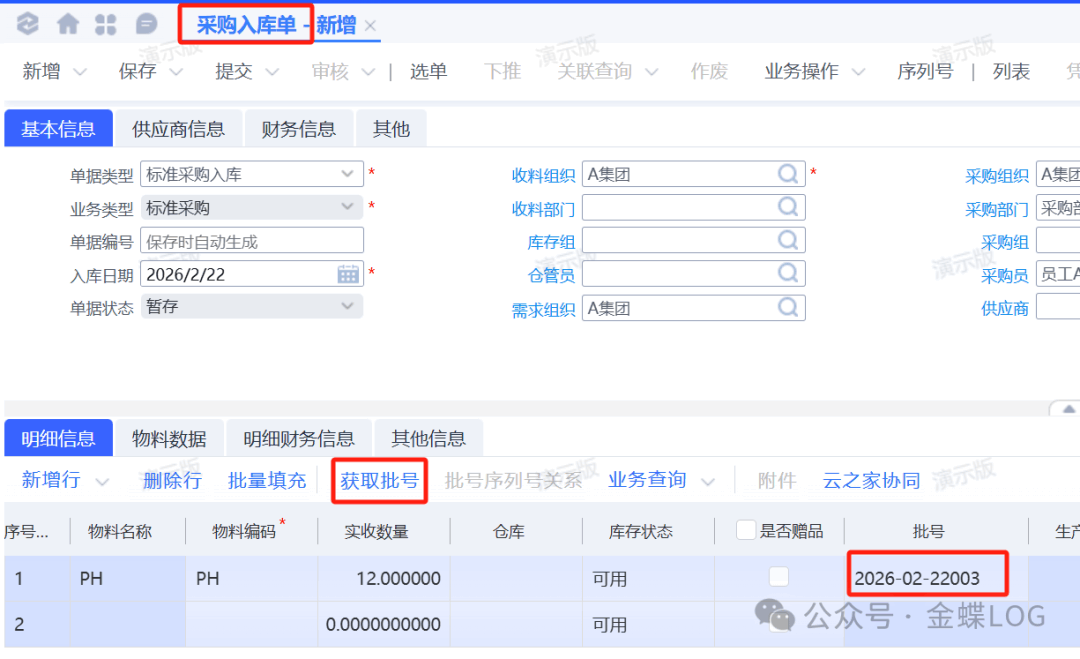The height and width of the screenshot is (659, 1080).
Task: Check 是否赠品 box in row 1
Action: coord(778,576)
